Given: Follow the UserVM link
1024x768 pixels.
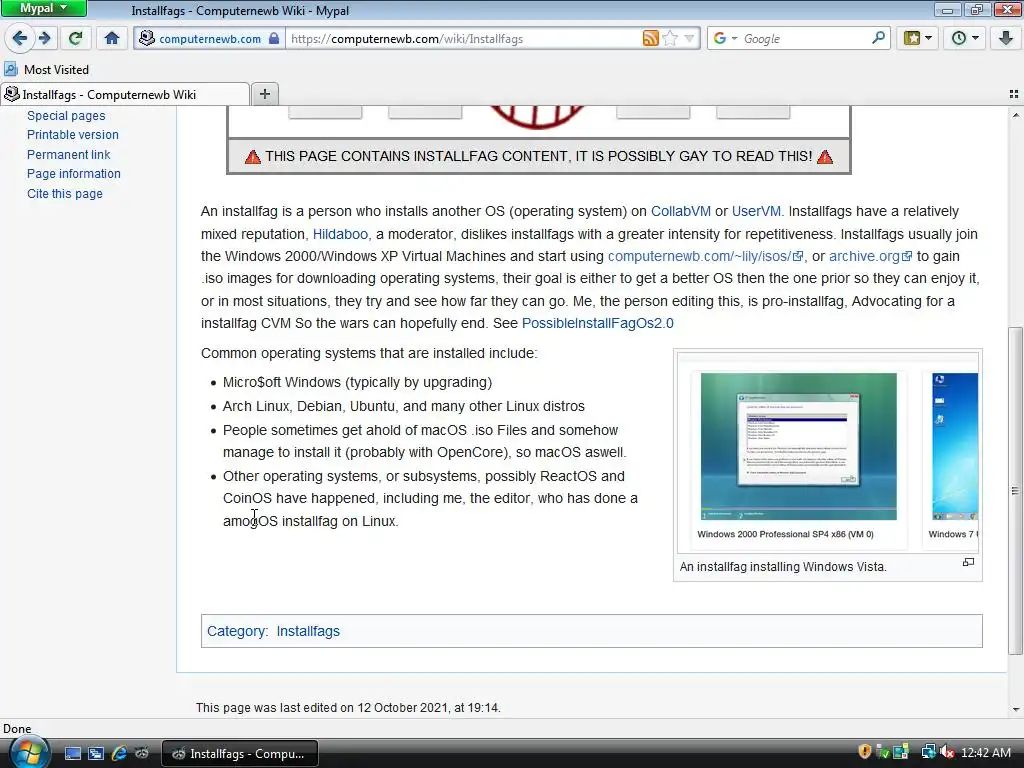Looking at the screenshot, I should [x=756, y=212].
